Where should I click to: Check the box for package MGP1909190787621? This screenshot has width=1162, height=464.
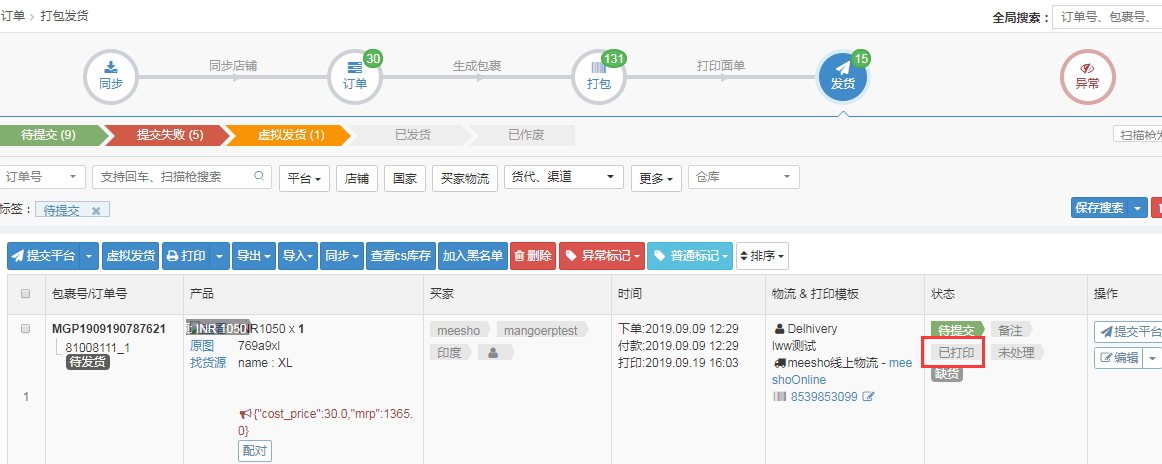[x=26, y=329]
